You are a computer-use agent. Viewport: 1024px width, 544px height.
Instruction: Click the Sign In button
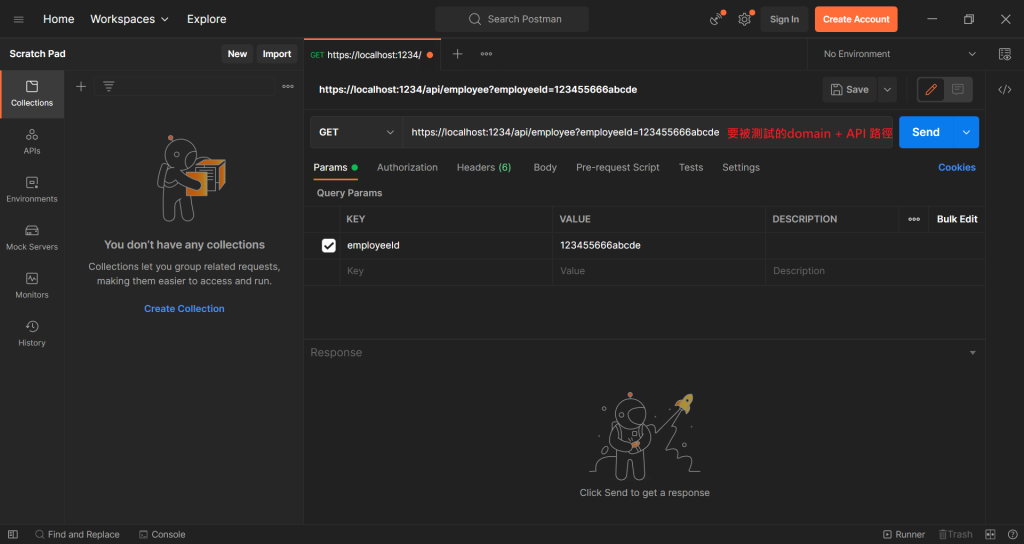point(784,19)
